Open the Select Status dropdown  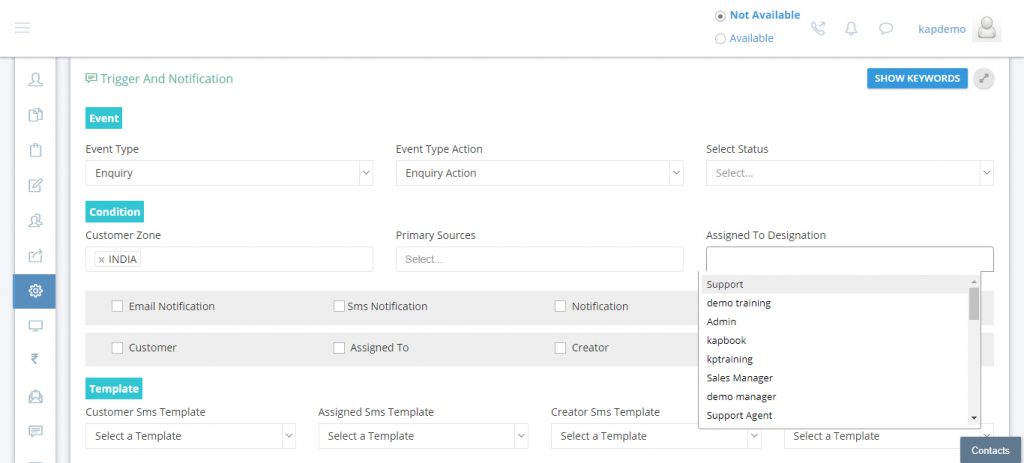(x=850, y=173)
